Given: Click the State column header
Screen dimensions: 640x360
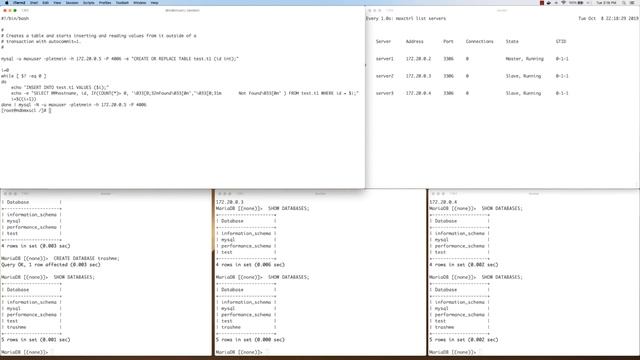Looking at the screenshot, I should pyautogui.click(x=512, y=42).
